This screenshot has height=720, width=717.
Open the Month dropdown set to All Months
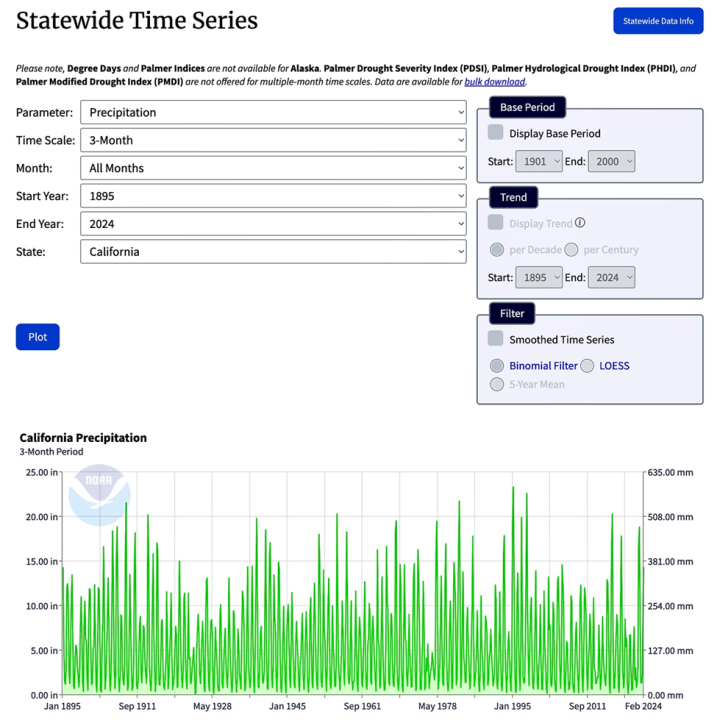coord(273,168)
